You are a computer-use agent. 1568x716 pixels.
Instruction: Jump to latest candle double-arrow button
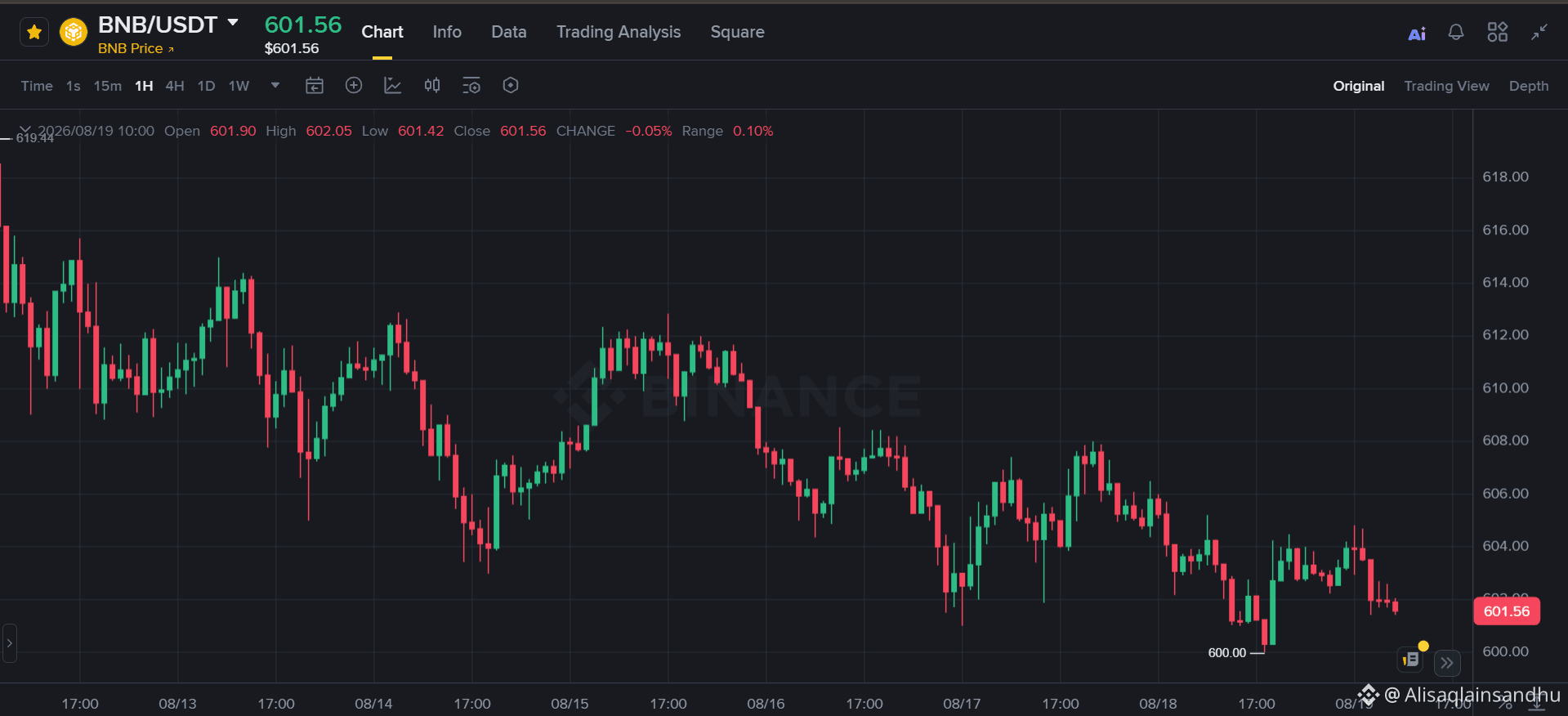coord(1447,663)
